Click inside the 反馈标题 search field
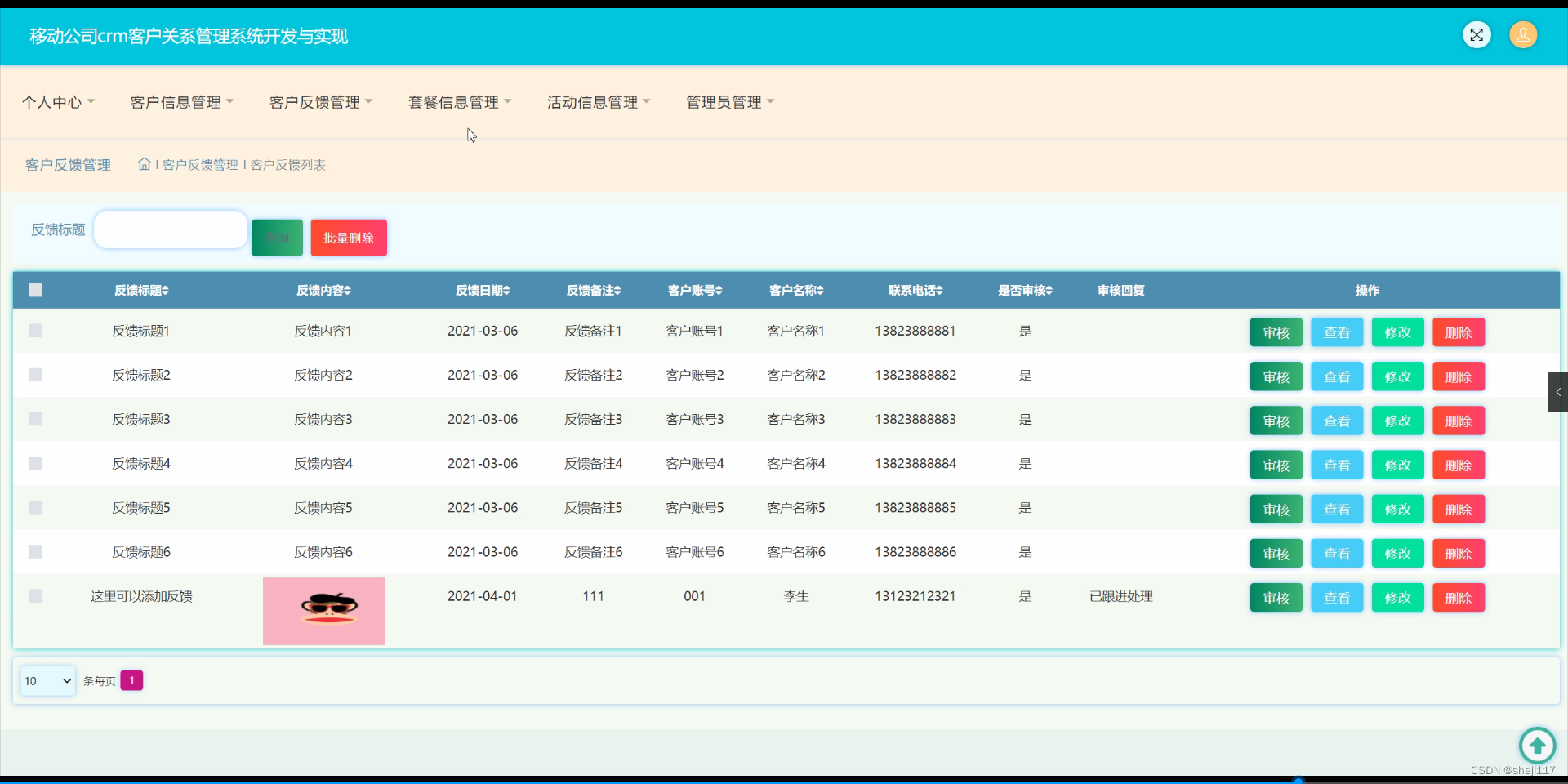Image resolution: width=1568 pixels, height=784 pixels. [169, 229]
